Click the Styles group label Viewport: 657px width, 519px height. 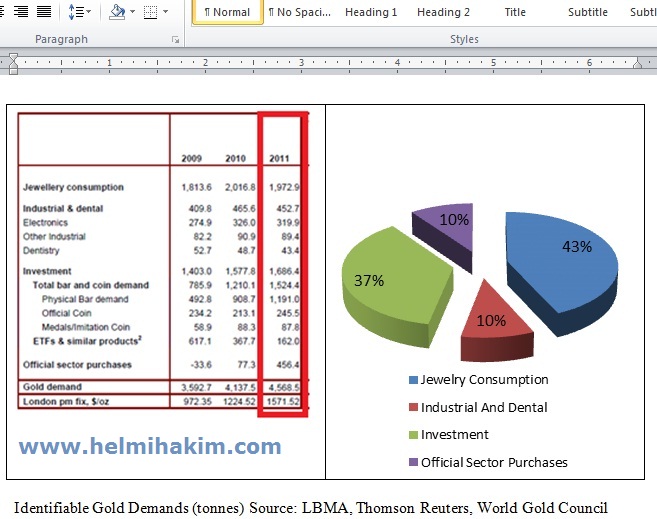(x=464, y=39)
